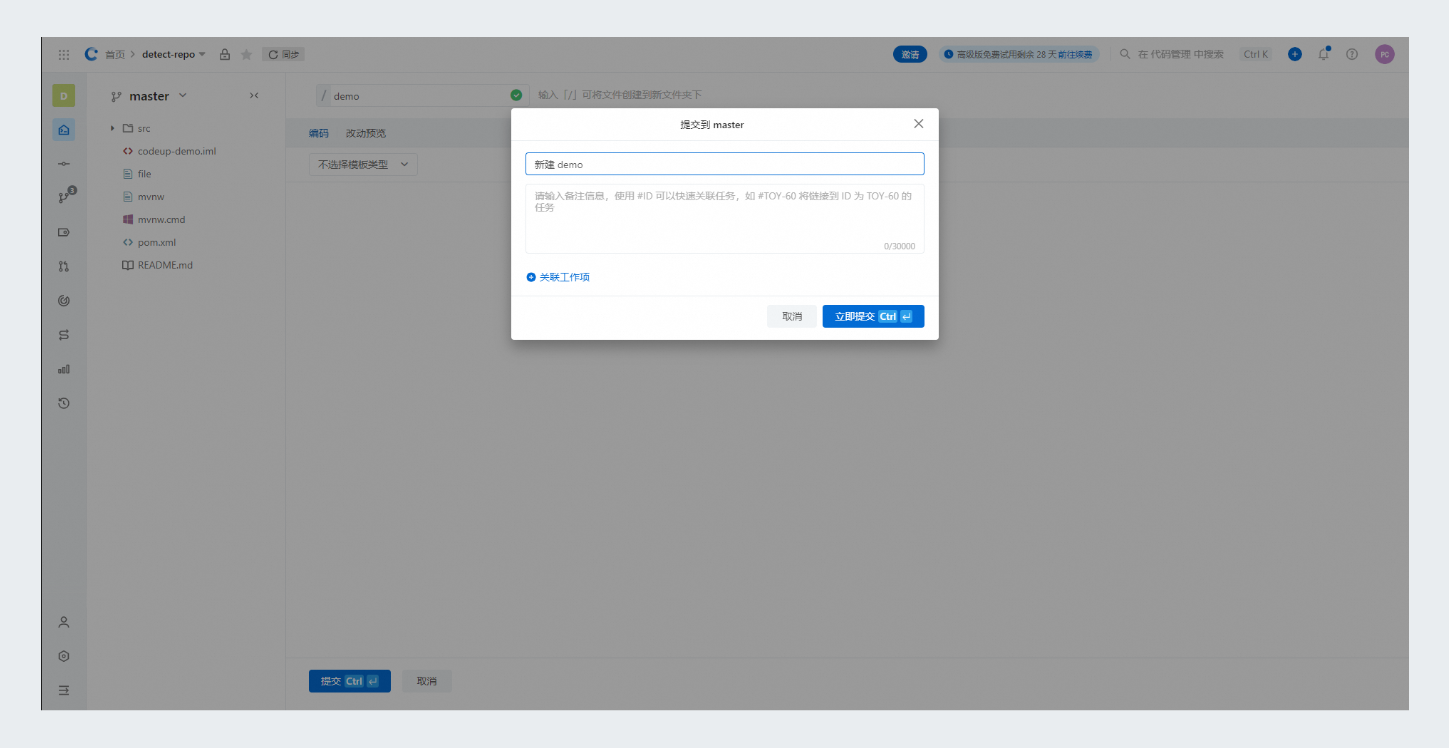Image resolution: width=1449 pixels, height=748 pixels.
Task: Star the repository
Action: click(x=246, y=54)
